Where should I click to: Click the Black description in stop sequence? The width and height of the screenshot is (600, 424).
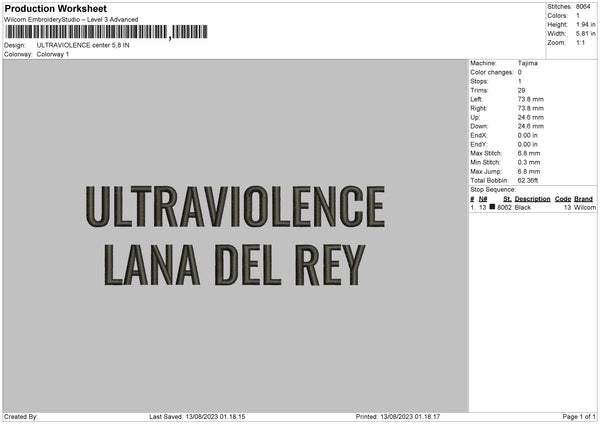(x=523, y=207)
